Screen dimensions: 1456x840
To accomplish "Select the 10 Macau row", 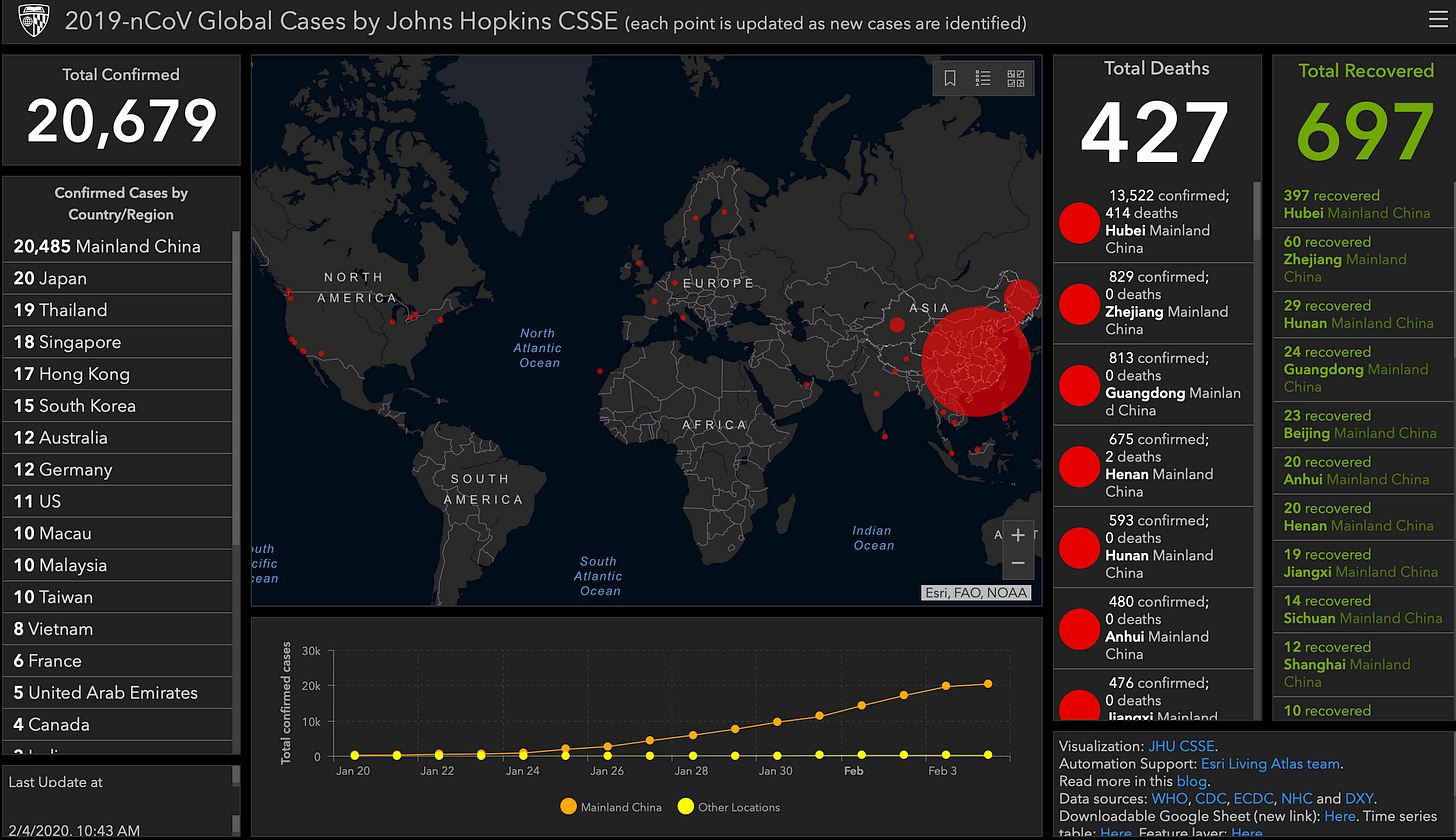I will pos(118,533).
